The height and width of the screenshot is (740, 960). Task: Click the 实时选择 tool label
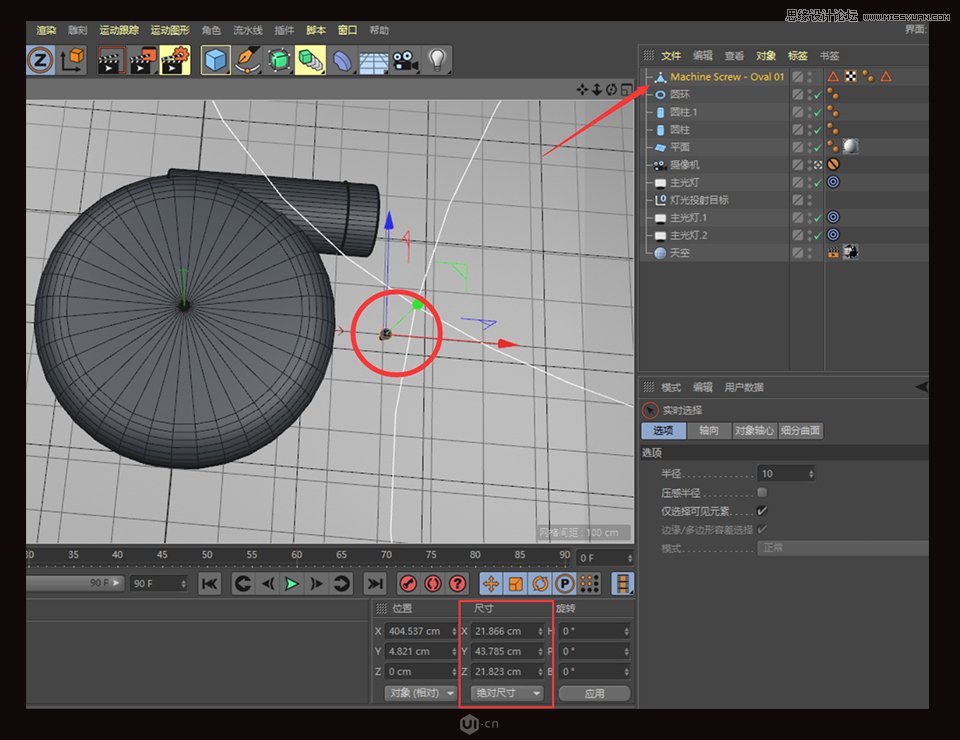[x=682, y=410]
